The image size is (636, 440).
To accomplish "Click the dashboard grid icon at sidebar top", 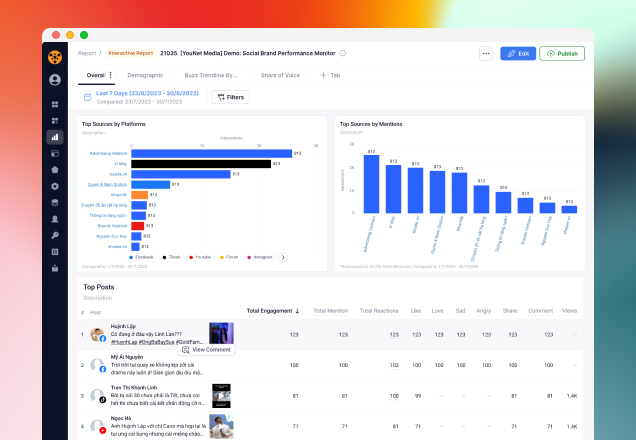I will point(54,104).
